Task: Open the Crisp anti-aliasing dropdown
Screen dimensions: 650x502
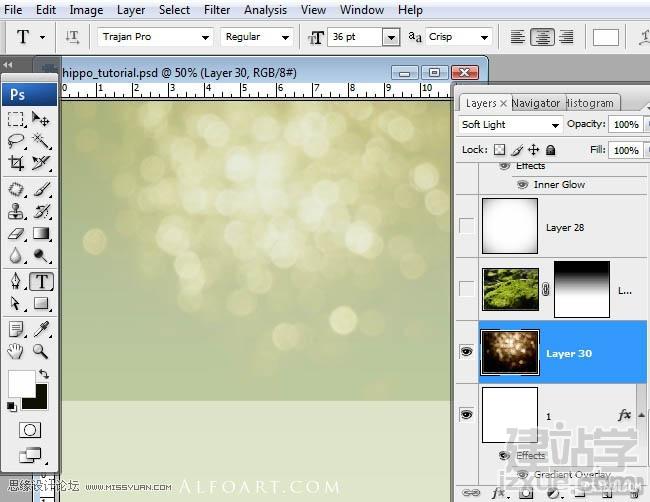Action: click(x=484, y=37)
